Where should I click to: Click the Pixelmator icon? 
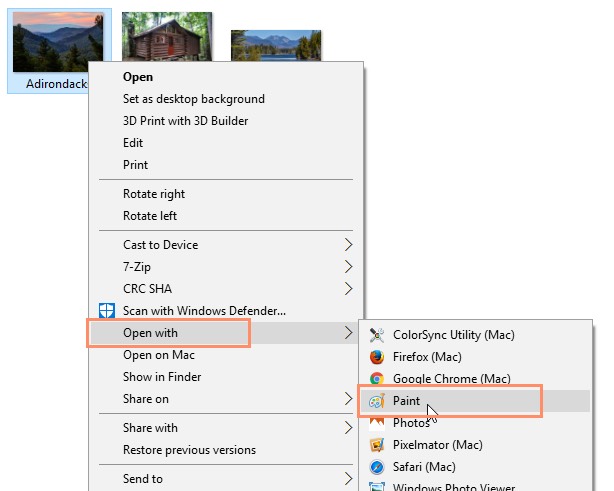pyautogui.click(x=377, y=444)
